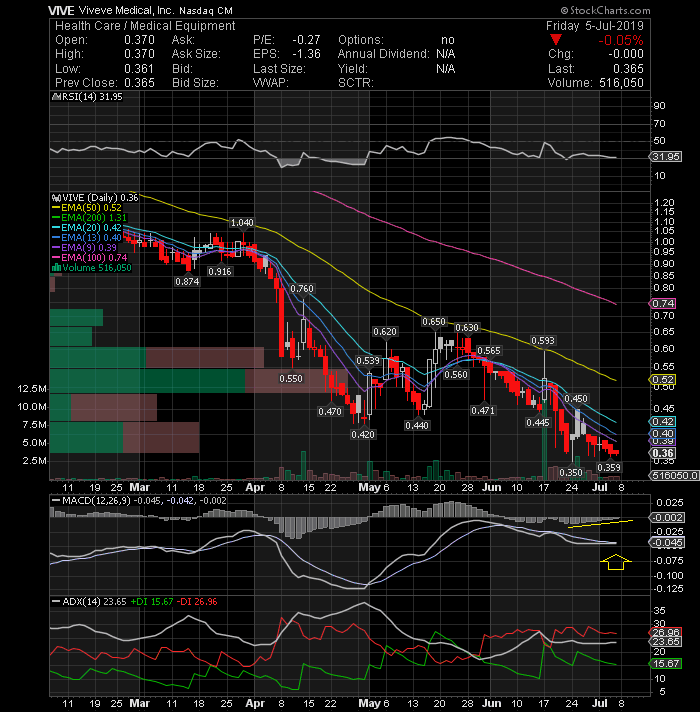
Task: Click the -0.045 MACD axis tag
Action: [667, 543]
